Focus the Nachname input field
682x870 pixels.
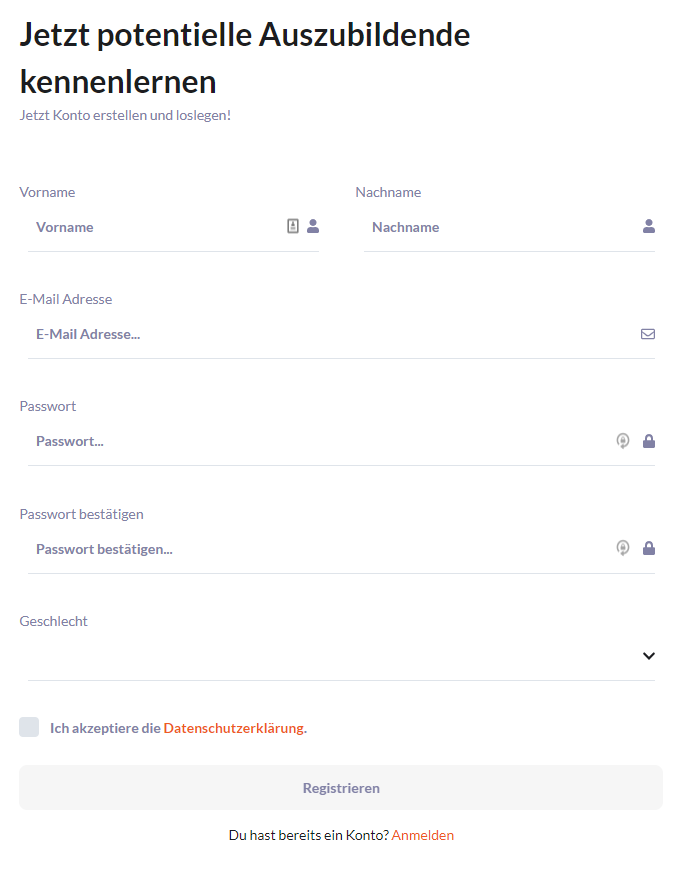(x=509, y=227)
